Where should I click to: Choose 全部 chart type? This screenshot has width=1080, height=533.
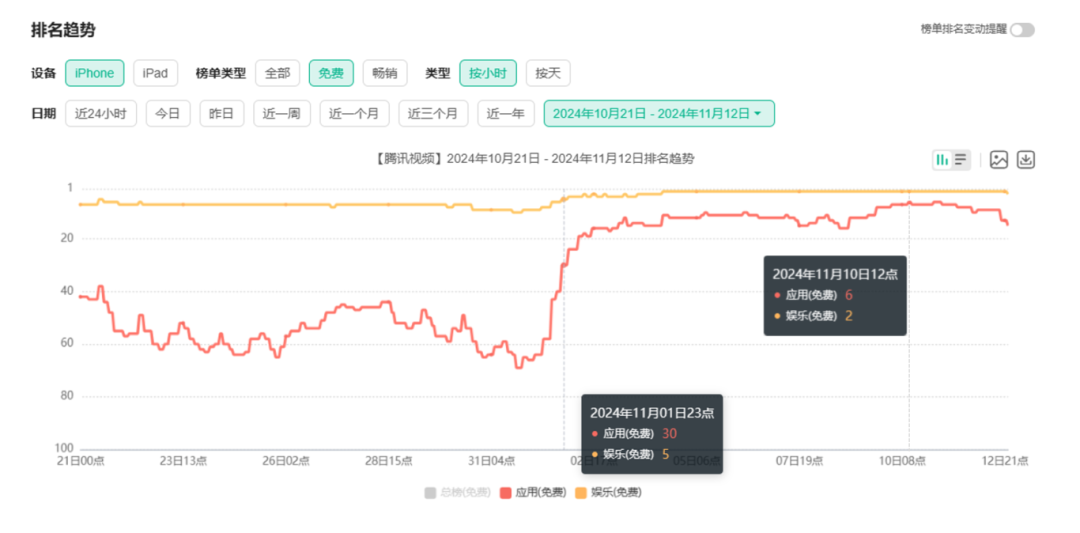278,73
